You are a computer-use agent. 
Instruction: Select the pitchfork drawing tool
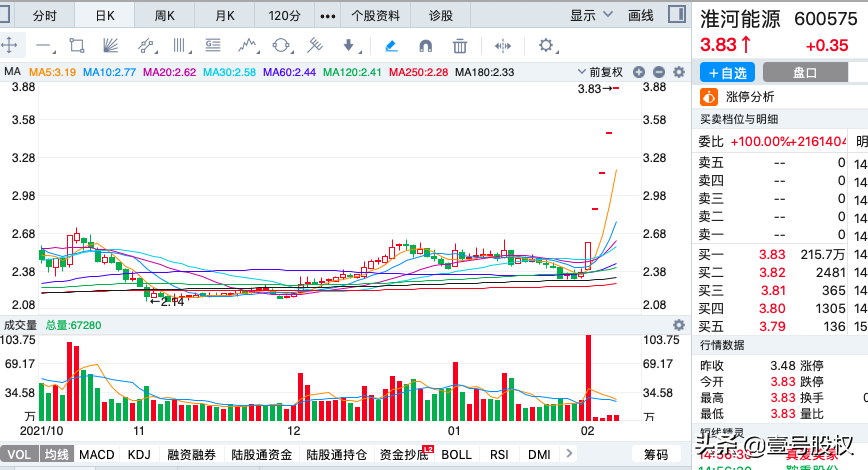[315, 45]
